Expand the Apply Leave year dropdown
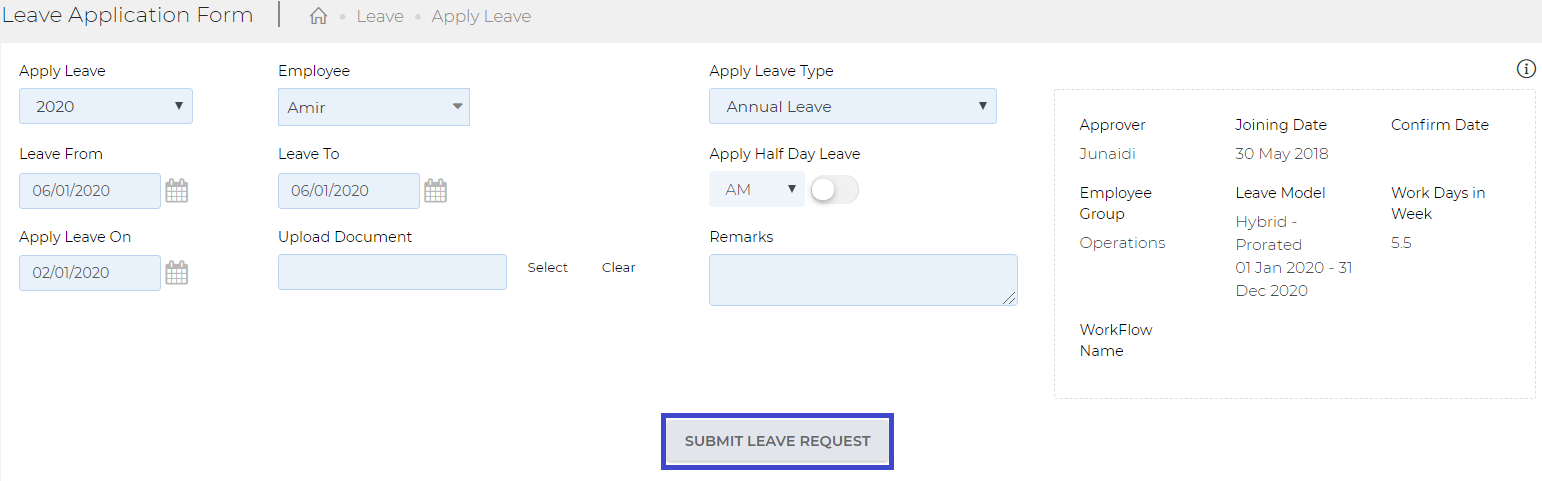This screenshot has width=1542, height=481. click(106, 106)
